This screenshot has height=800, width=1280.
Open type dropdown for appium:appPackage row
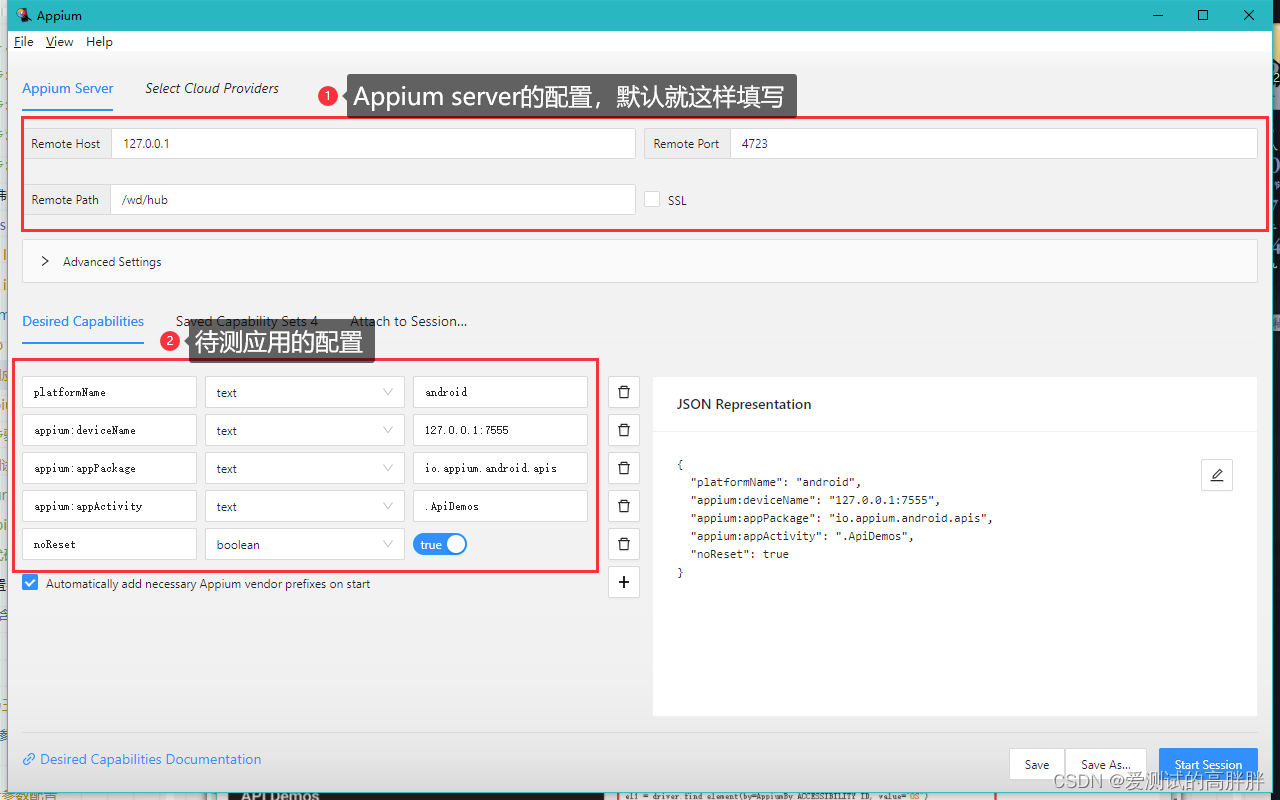point(304,468)
